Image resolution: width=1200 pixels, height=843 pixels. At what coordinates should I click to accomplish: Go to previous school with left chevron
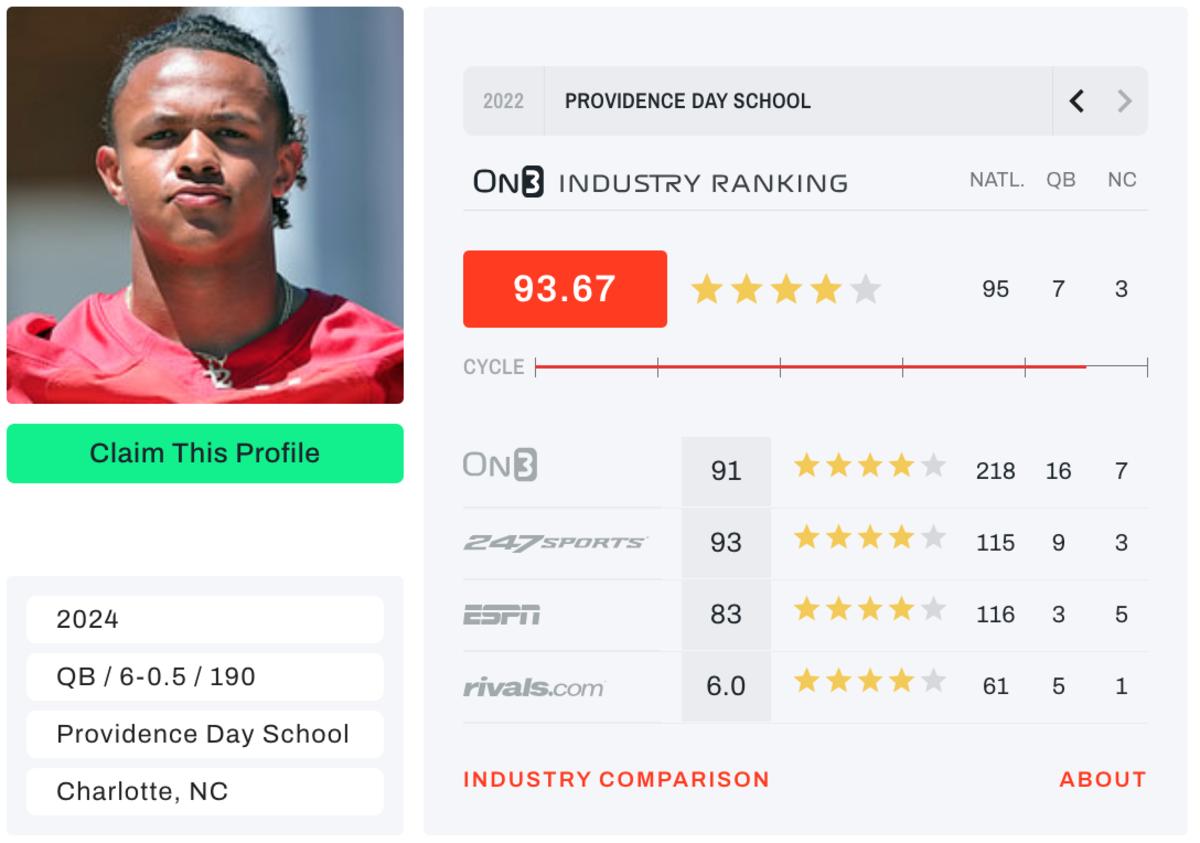coord(1076,101)
